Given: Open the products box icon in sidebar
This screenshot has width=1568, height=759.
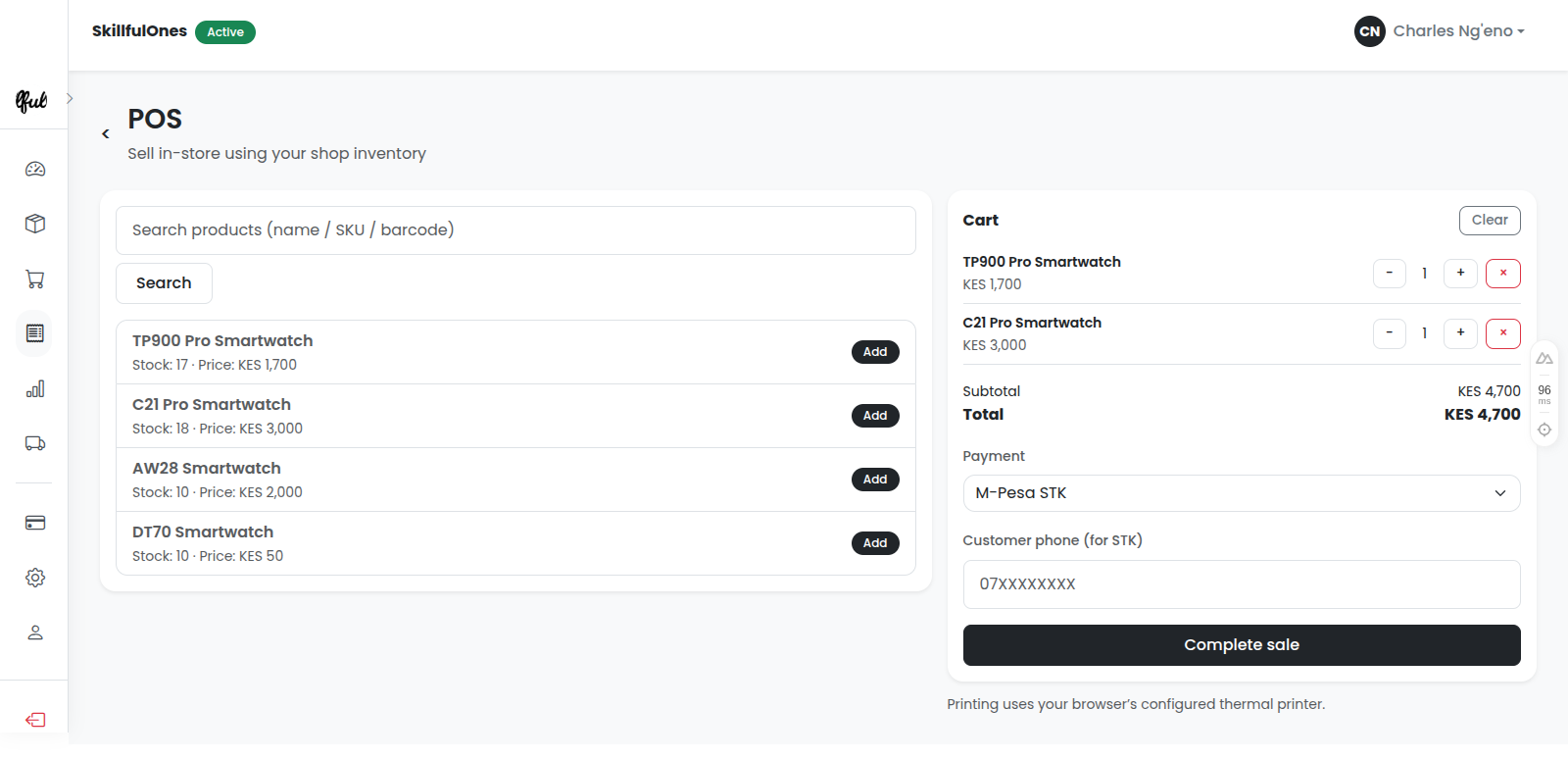Looking at the screenshot, I should [35, 224].
